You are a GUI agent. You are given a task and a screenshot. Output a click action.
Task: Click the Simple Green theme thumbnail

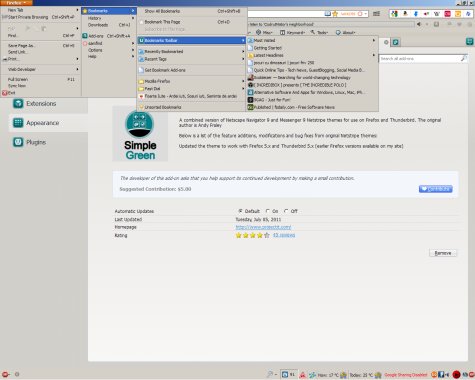pyautogui.click(x=140, y=134)
